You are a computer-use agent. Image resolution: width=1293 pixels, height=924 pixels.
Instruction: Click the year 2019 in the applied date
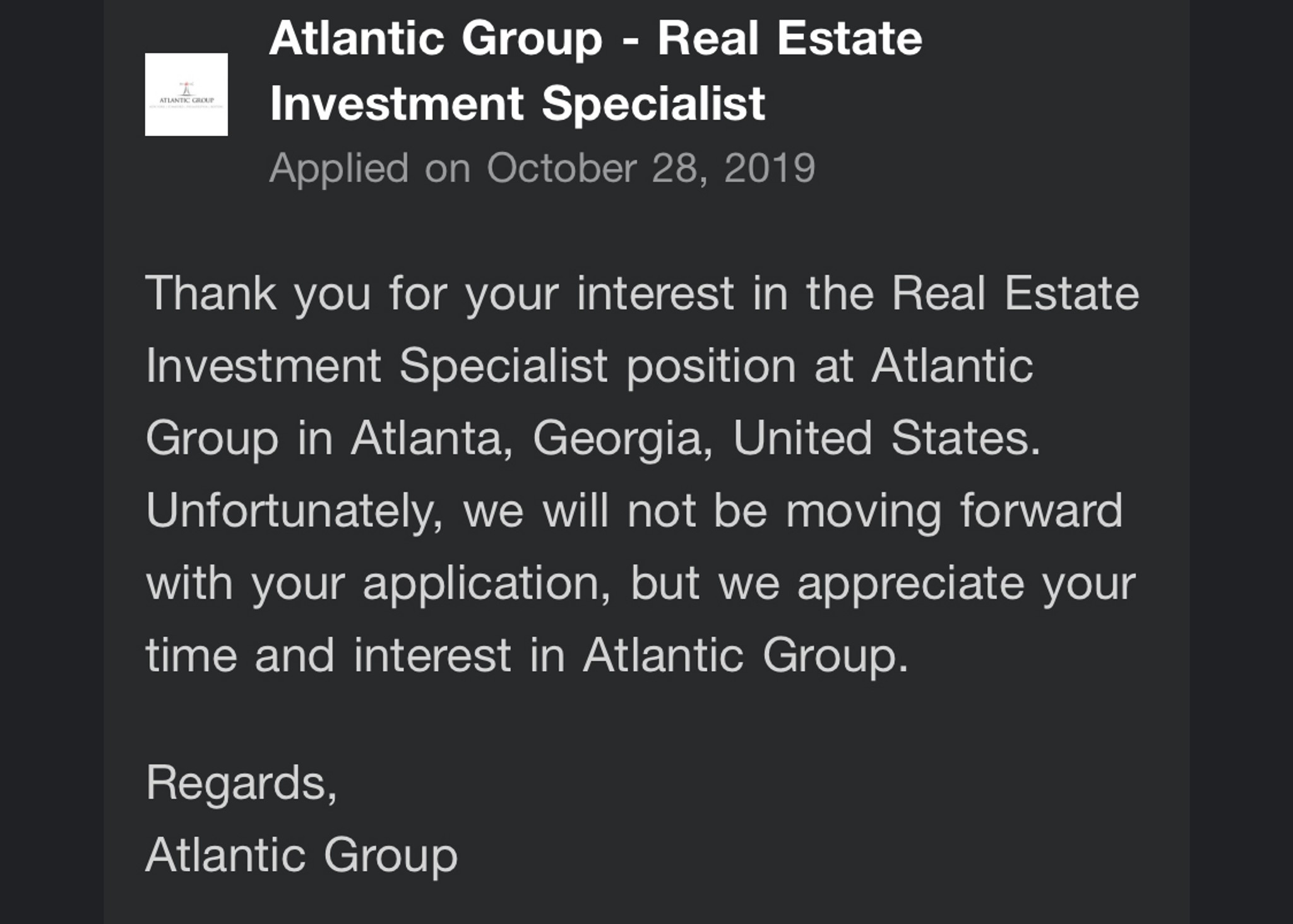coord(770,168)
